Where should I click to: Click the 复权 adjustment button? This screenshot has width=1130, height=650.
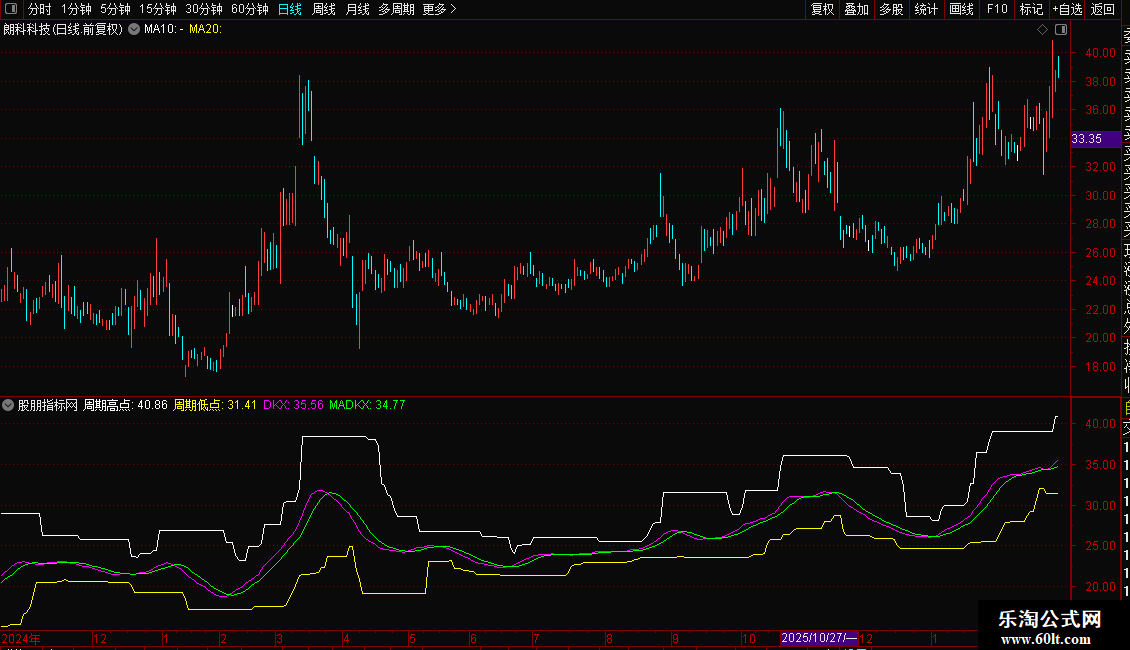822,9
